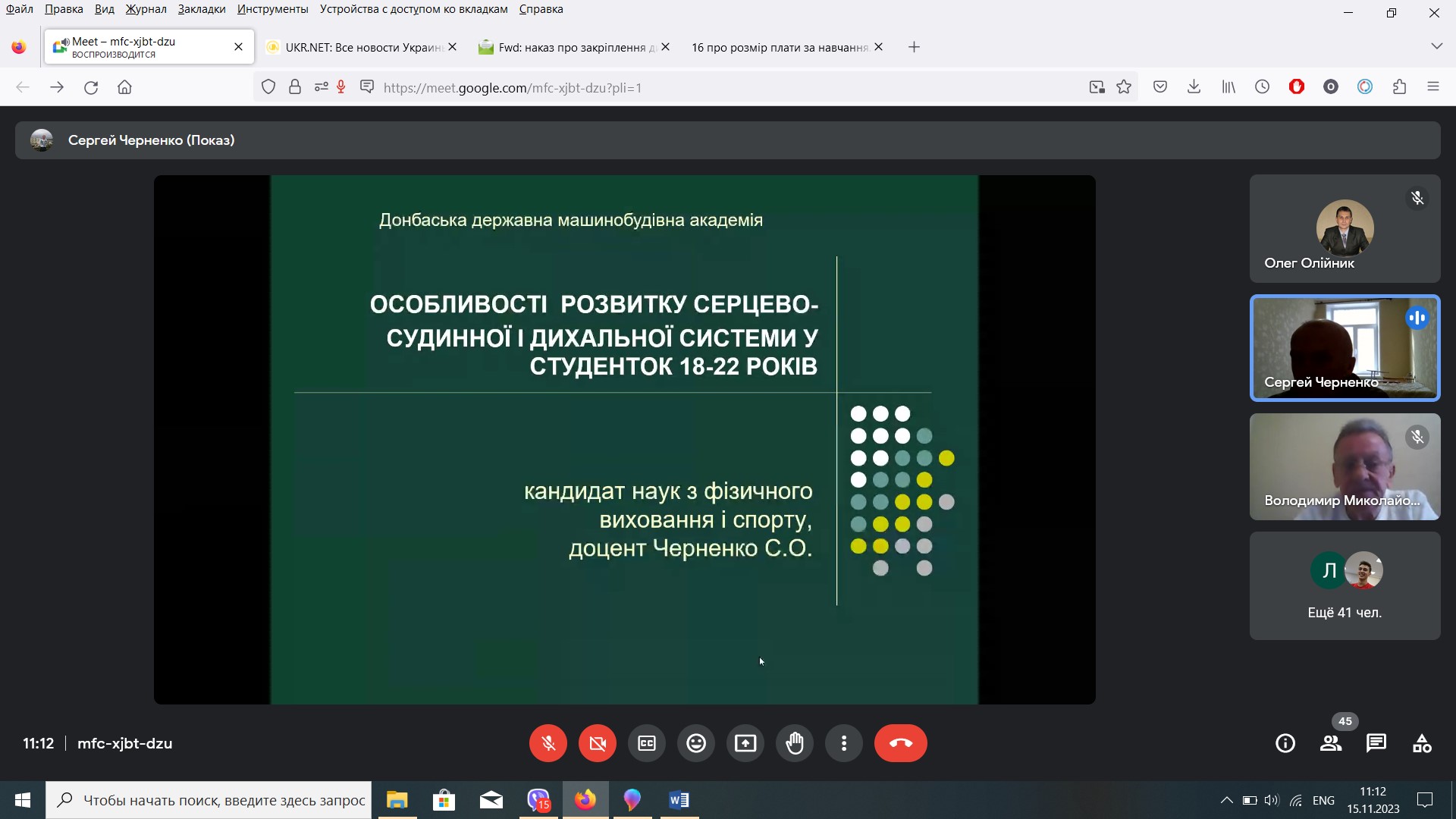The width and height of the screenshot is (1456, 819).
Task: Unmute microphone in Meet controls
Action: (548, 743)
